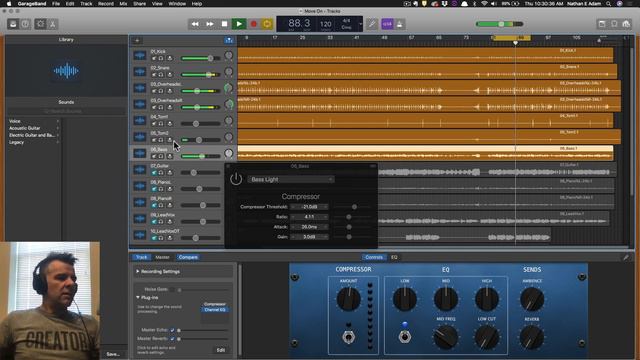Toggle the purple Count-in button
Viewport: 640px width, 360px height.
pyautogui.click(x=387, y=24)
